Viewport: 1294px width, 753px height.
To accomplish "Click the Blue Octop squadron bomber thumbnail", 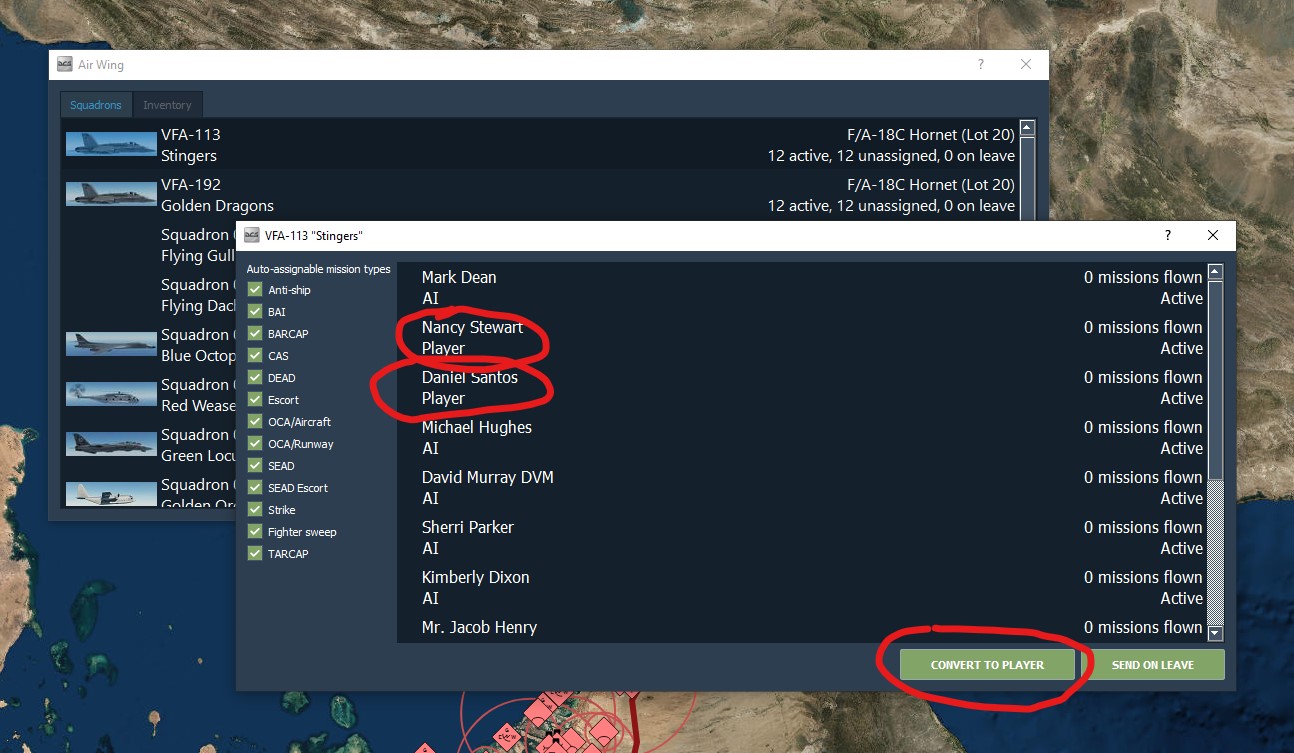I will click(x=111, y=344).
